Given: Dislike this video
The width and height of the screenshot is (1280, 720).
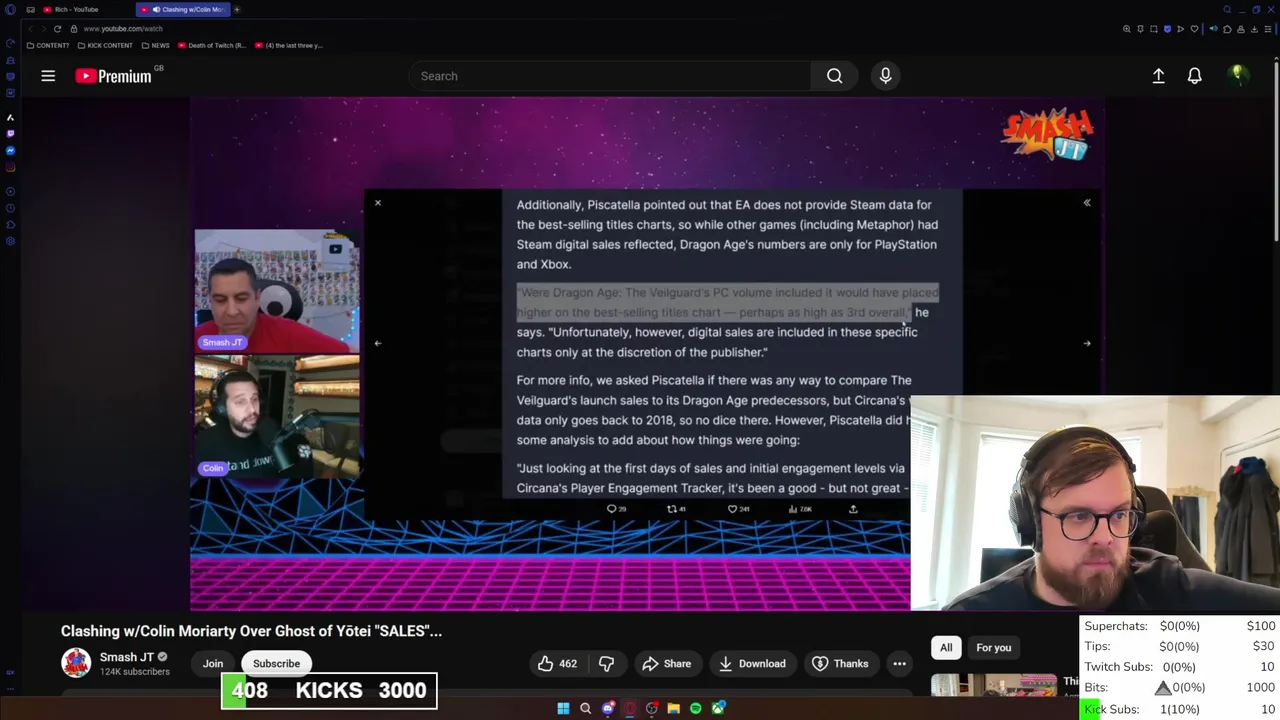Looking at the screenshot, I should [606, 664].
